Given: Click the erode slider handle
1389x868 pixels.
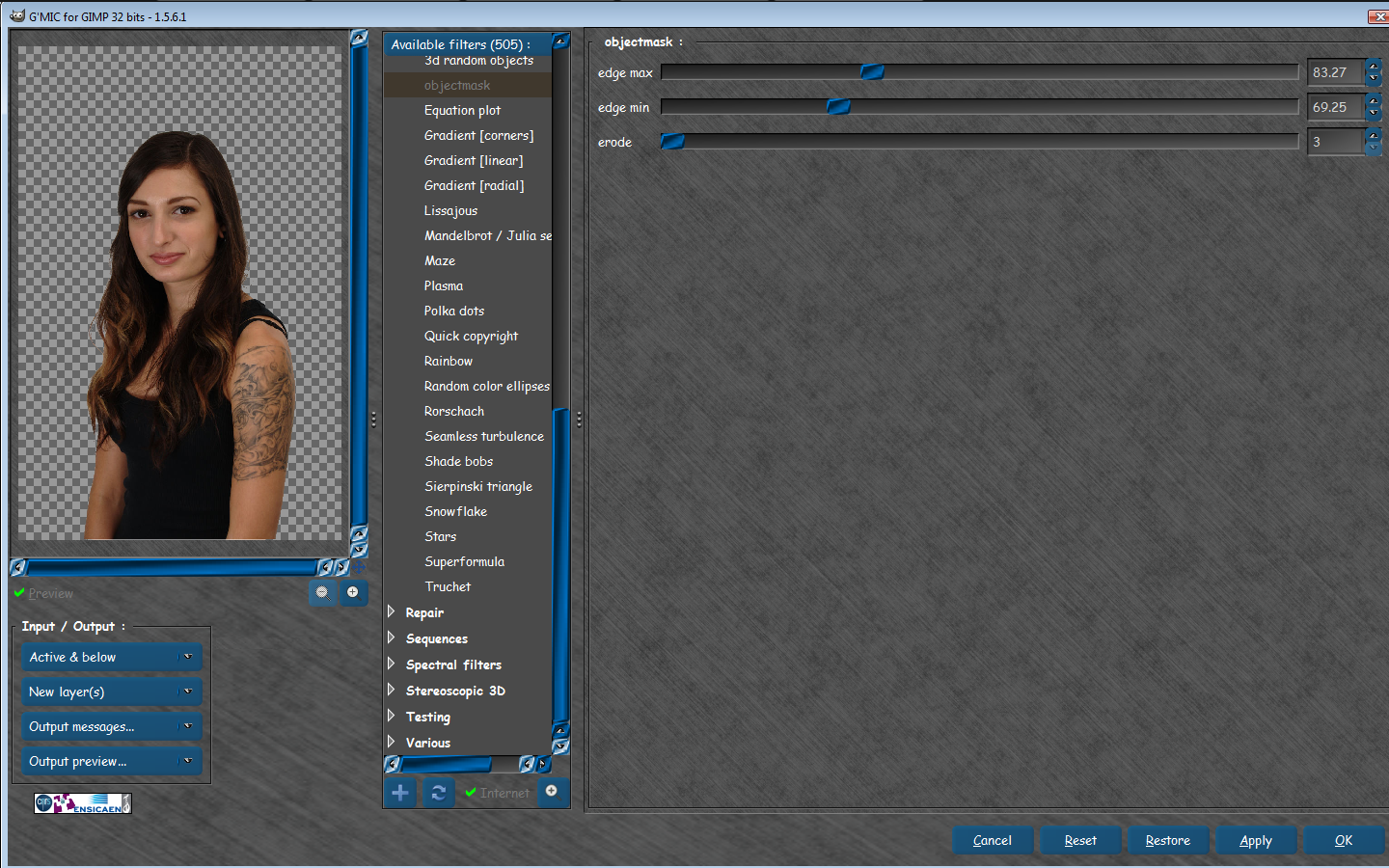Looking at the screenshot, I should click(x=672, y=142).
